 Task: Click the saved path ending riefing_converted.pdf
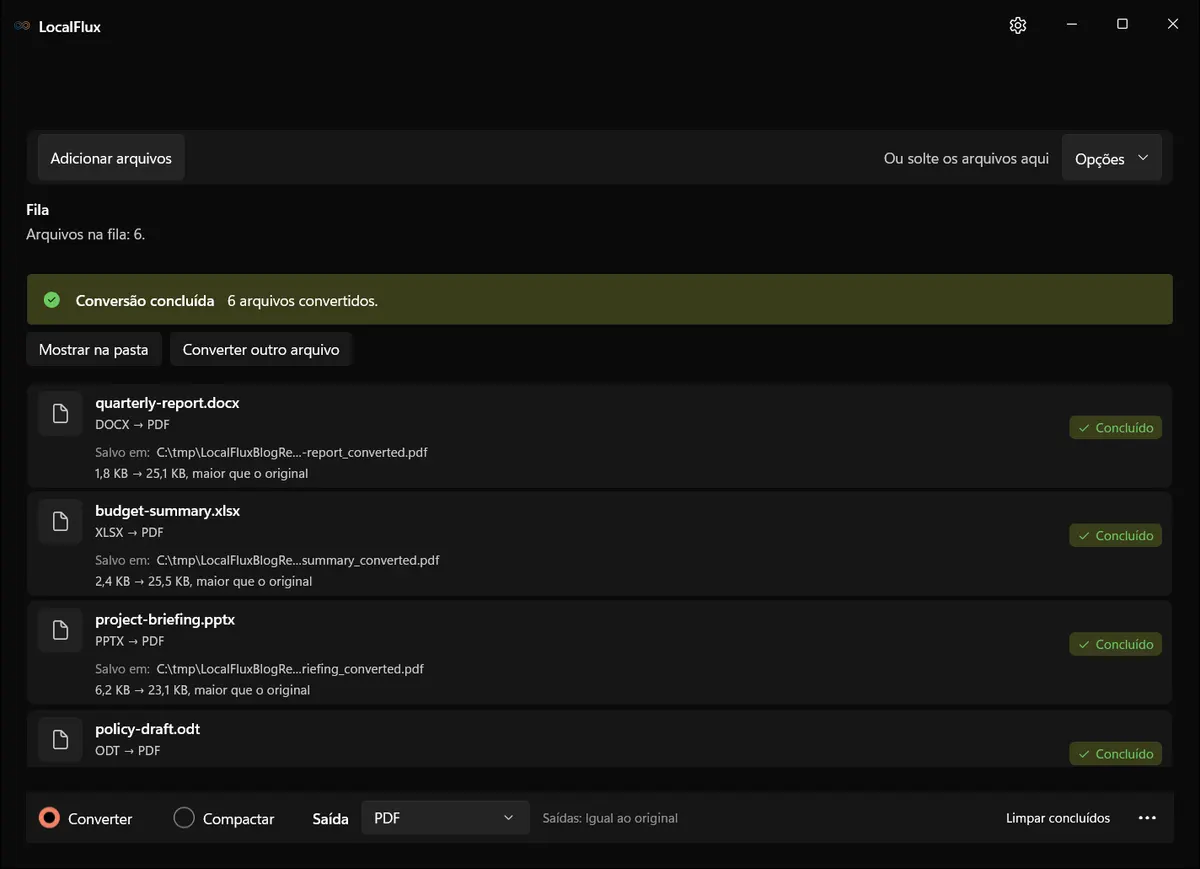290,669
